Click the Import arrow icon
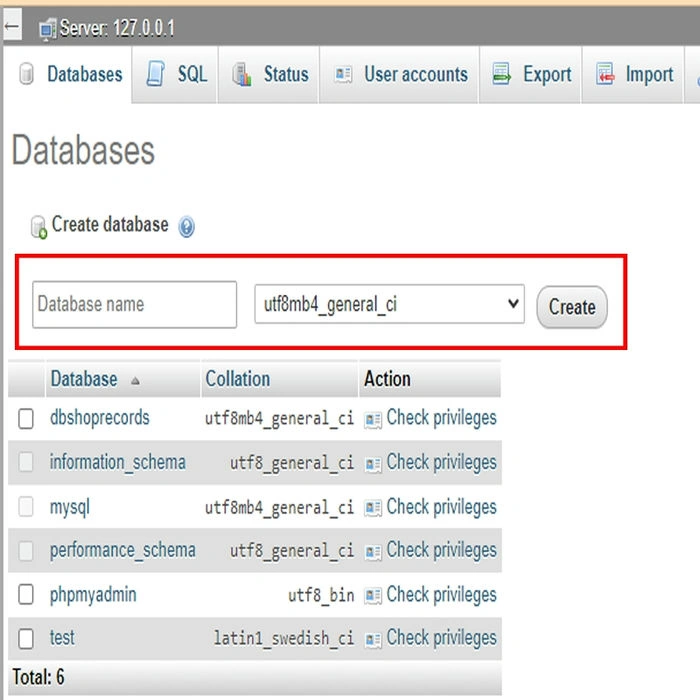 point(605,74)
